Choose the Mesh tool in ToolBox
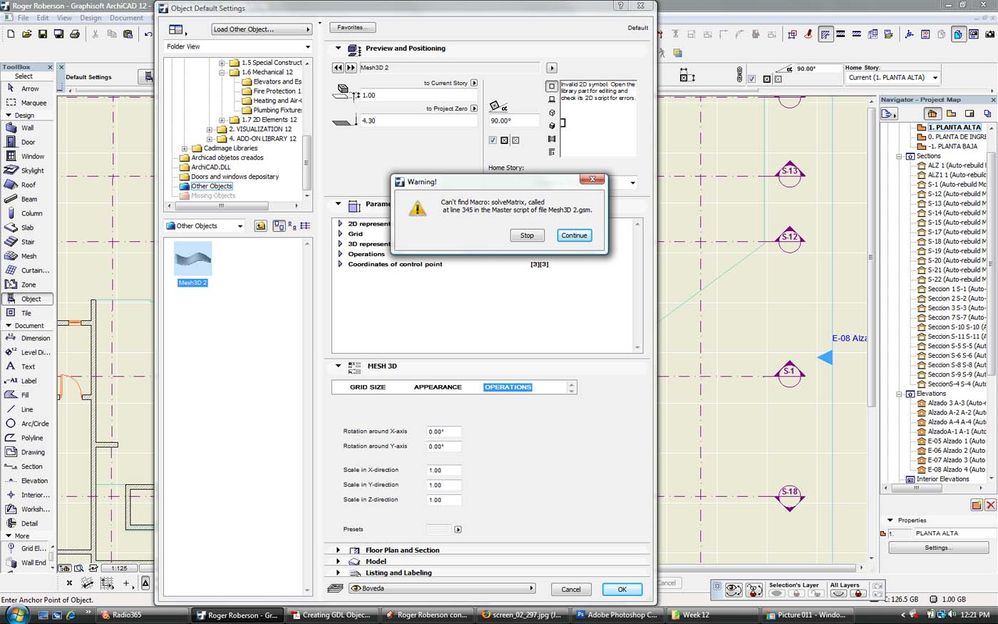This screenshot has height=624, width=998. pos(27,256)
